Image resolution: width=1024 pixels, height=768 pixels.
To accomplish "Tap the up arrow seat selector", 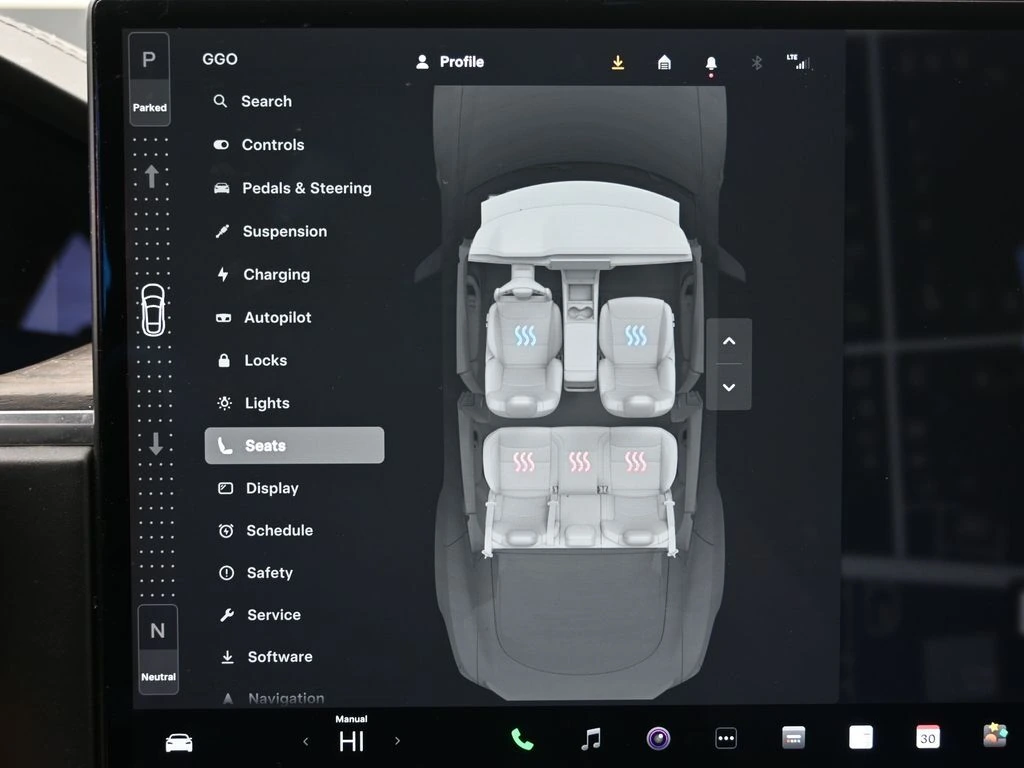I will [729, 342].
